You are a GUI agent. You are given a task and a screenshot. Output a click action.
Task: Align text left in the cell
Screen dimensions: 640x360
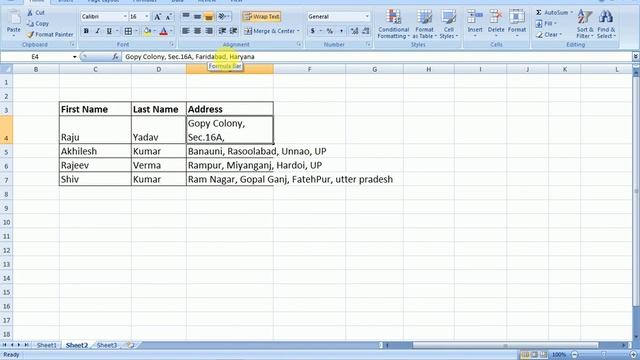click(x=186, y=31)
